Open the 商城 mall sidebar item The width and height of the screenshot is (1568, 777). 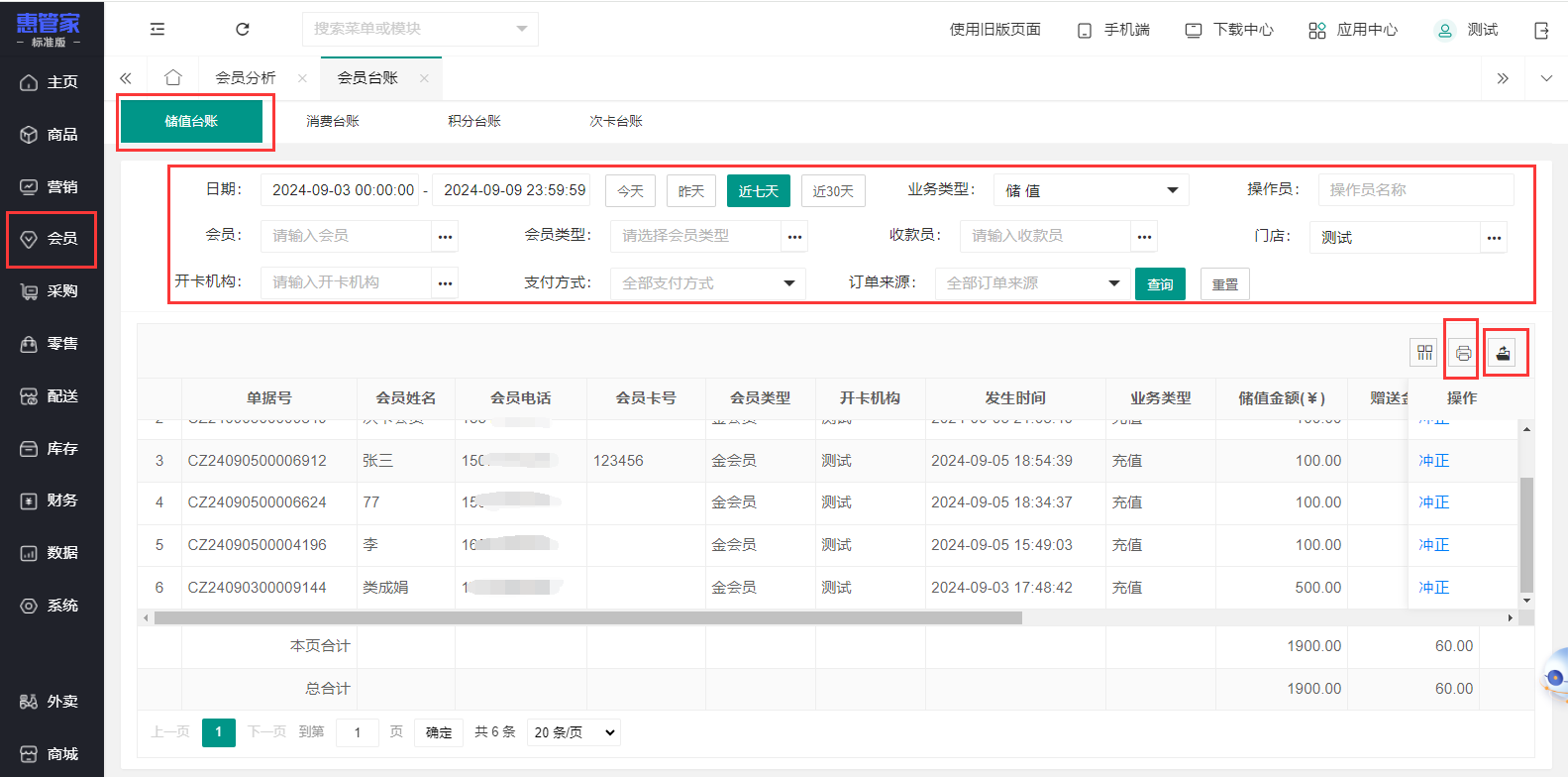click(x=52, y=754)
